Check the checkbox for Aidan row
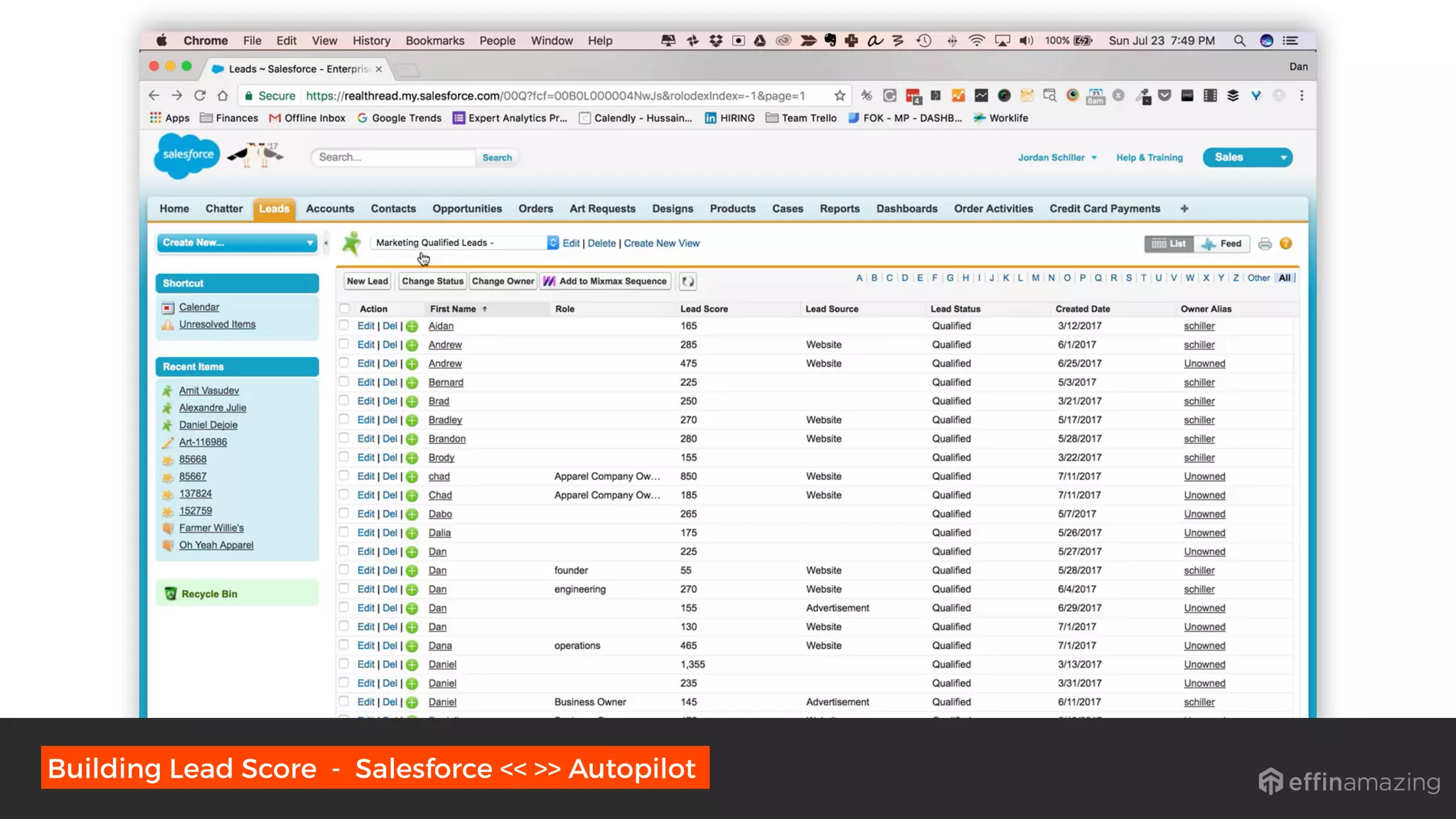 (344, 326)
